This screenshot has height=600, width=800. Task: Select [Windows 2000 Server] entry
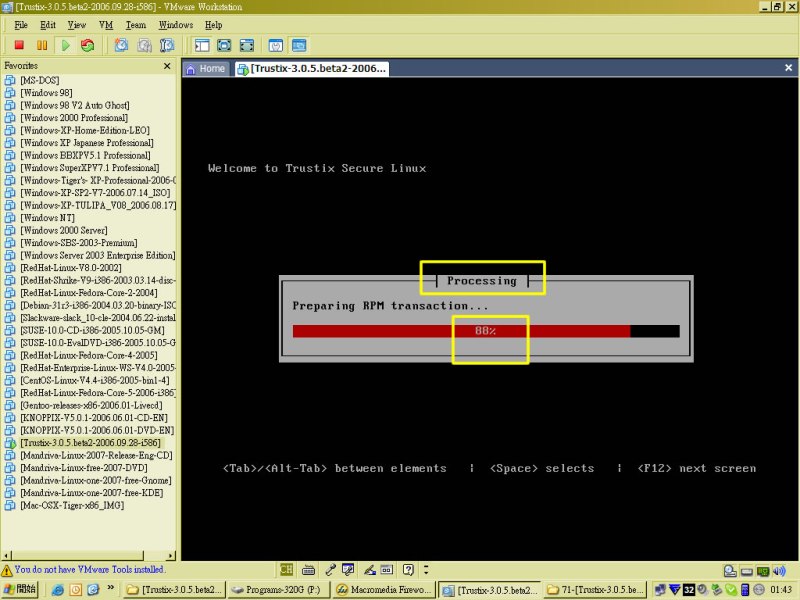(64, 230)
